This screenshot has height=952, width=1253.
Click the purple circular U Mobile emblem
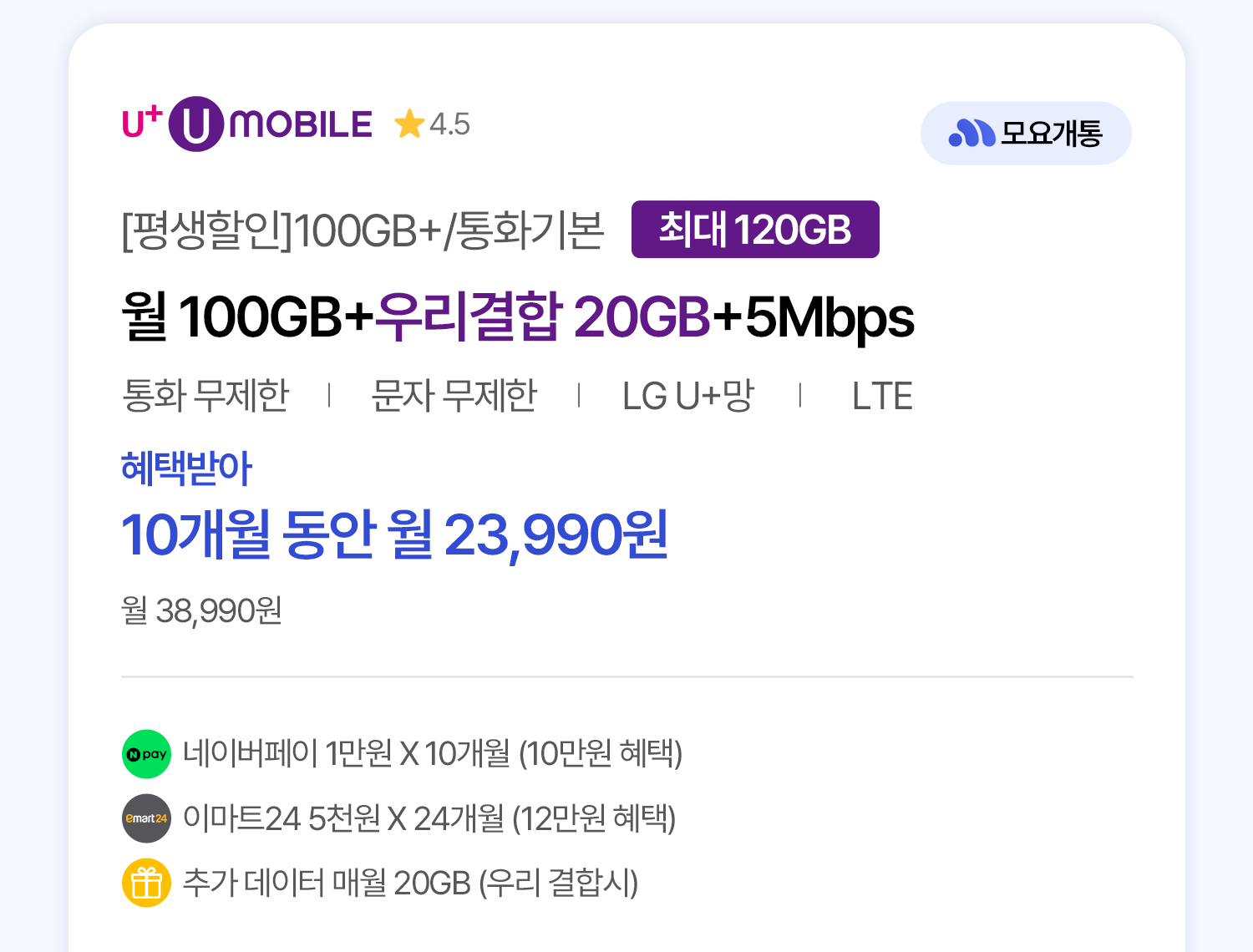click(196, 124)
